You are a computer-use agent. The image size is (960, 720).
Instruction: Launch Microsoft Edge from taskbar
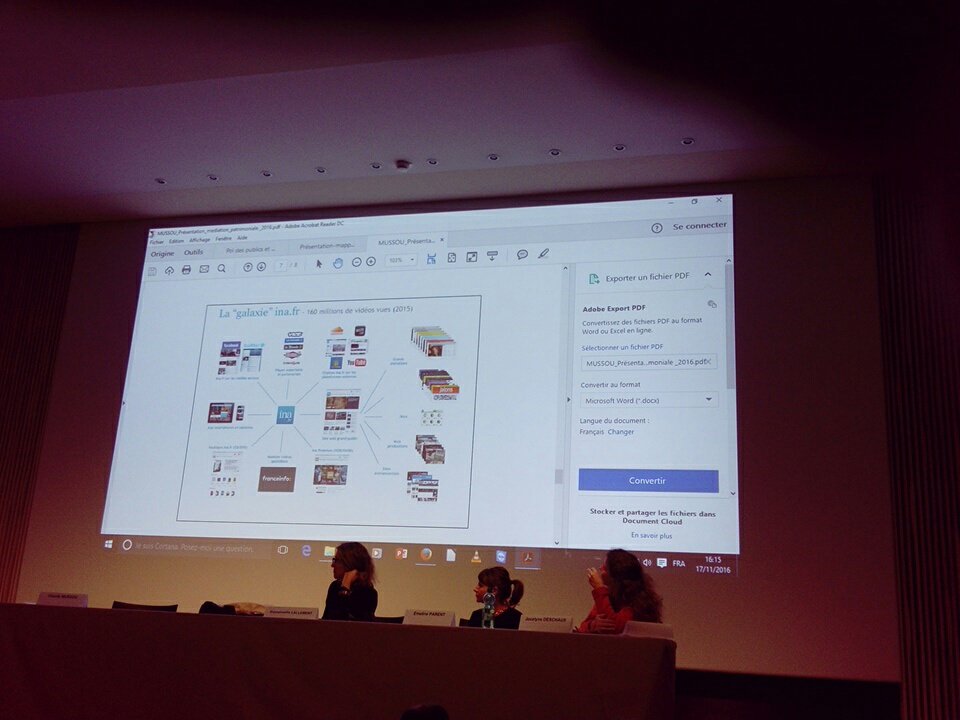[306, 550]
